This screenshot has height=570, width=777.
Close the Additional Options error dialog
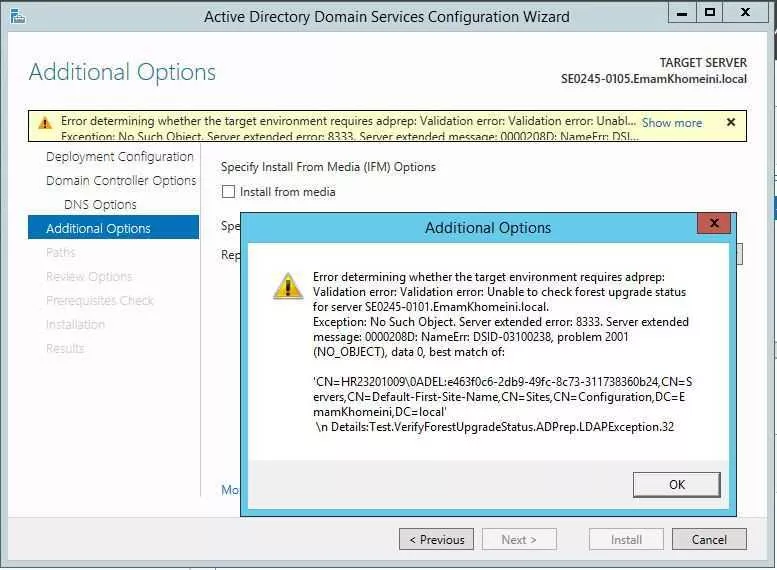point(714,224)
